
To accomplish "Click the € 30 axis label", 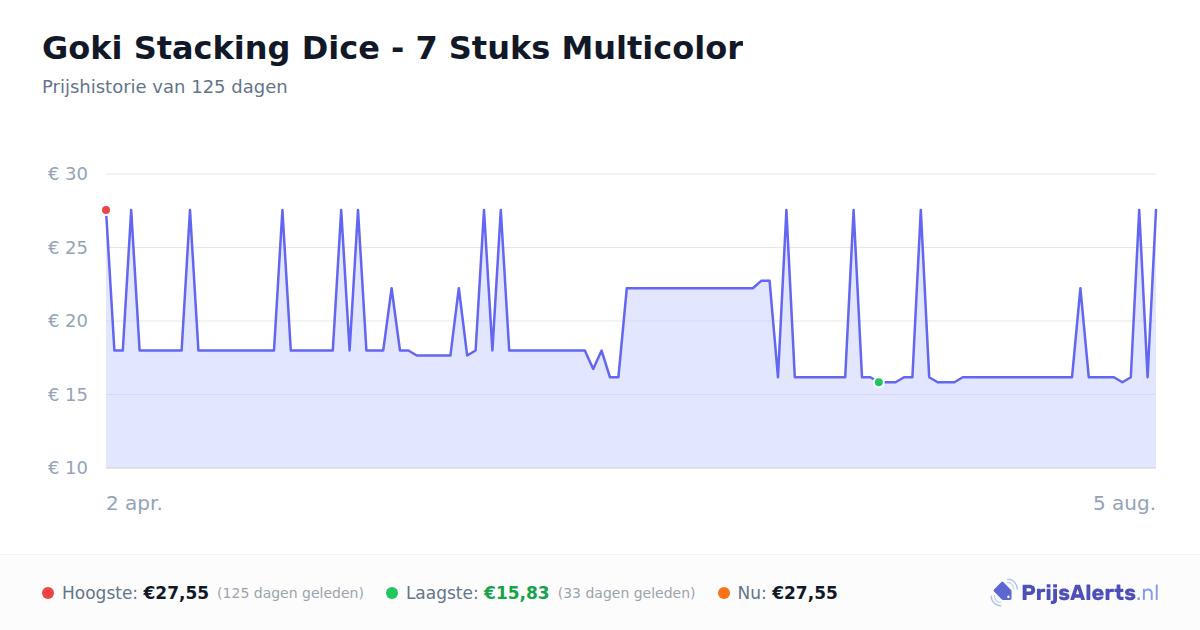I will pyautogui.click(x=68, y=174).
